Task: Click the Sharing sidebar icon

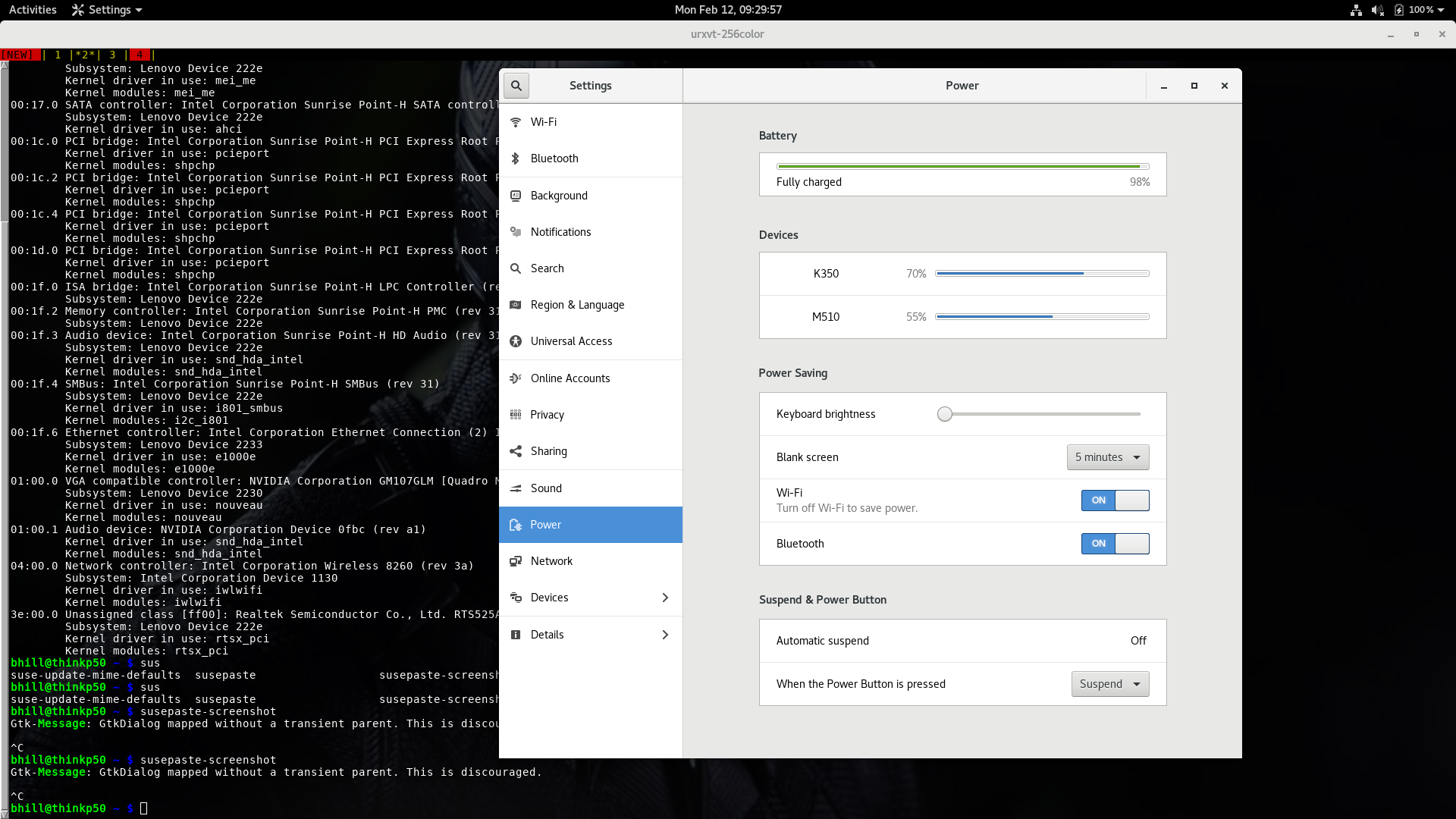Action: 516,451
